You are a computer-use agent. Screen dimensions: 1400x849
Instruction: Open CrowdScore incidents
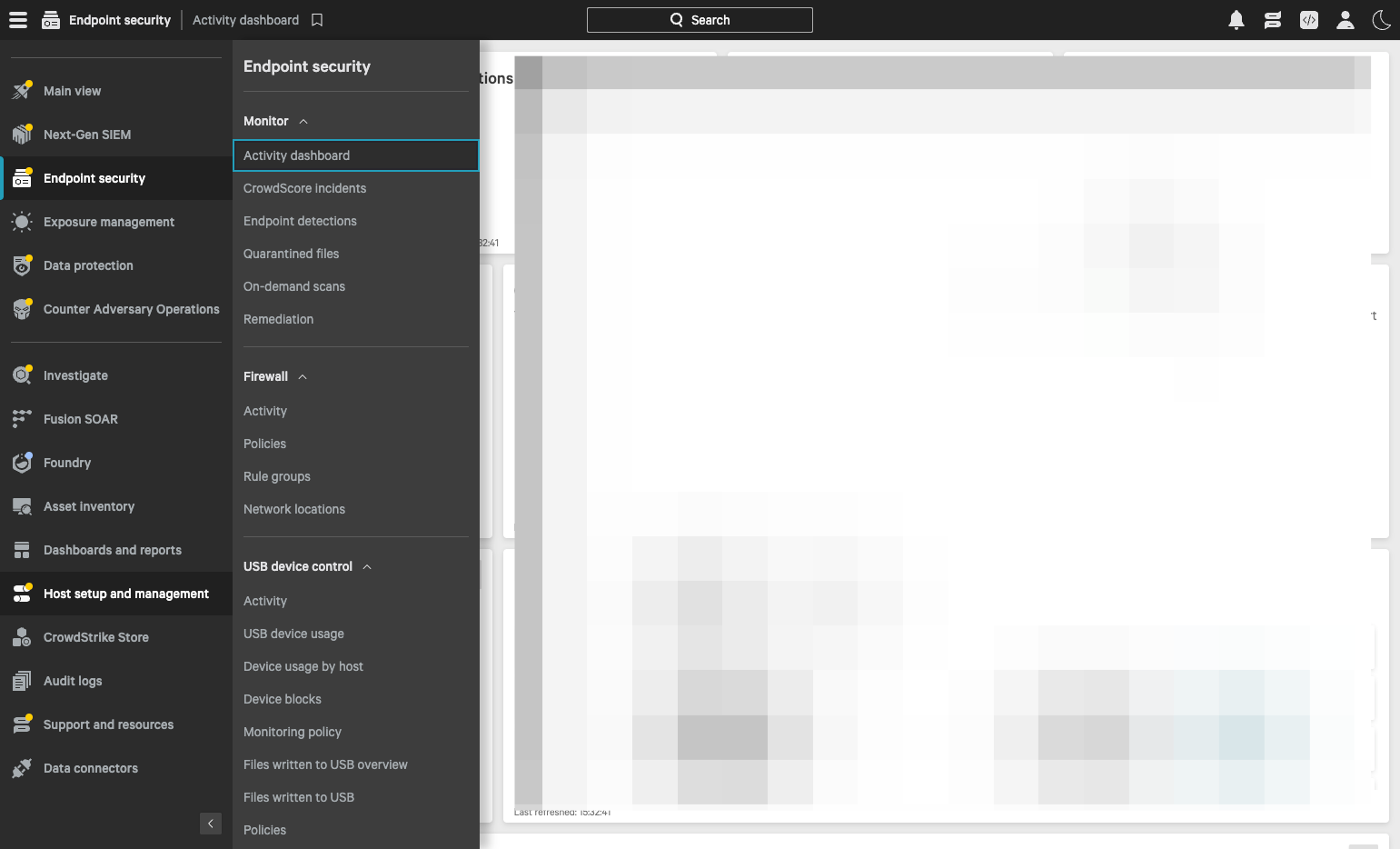click(304, 188)
